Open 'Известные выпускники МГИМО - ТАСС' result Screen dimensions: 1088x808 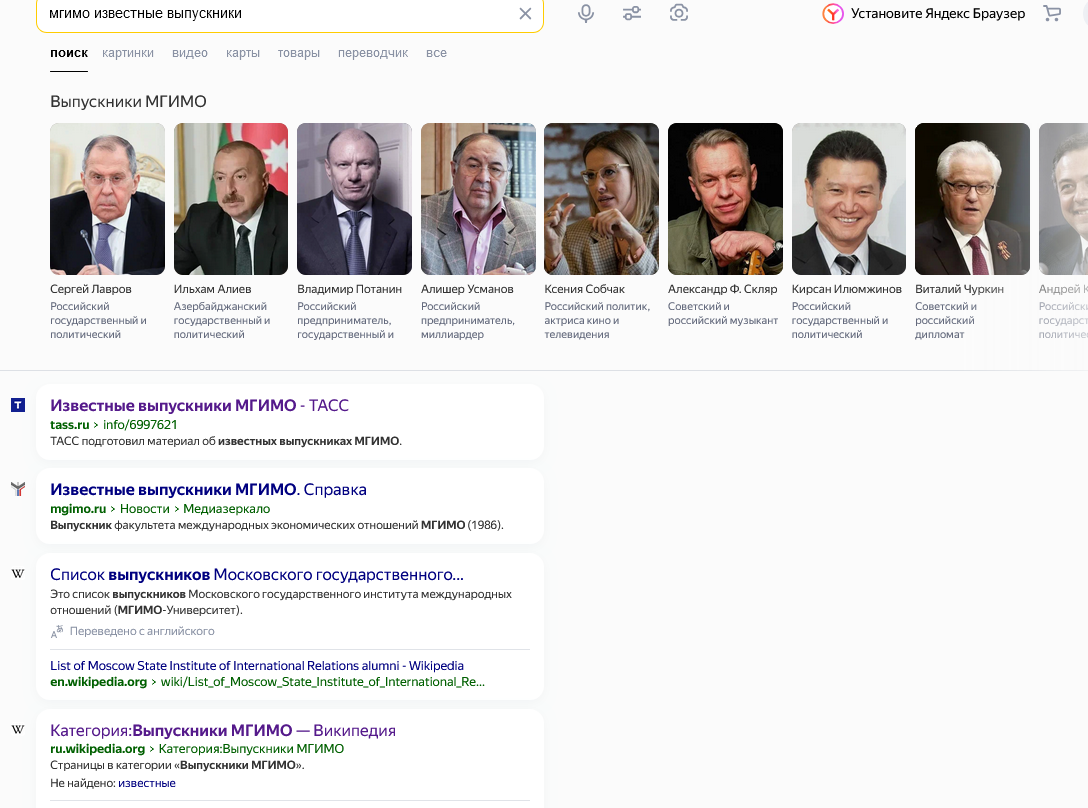coord(199,405)
